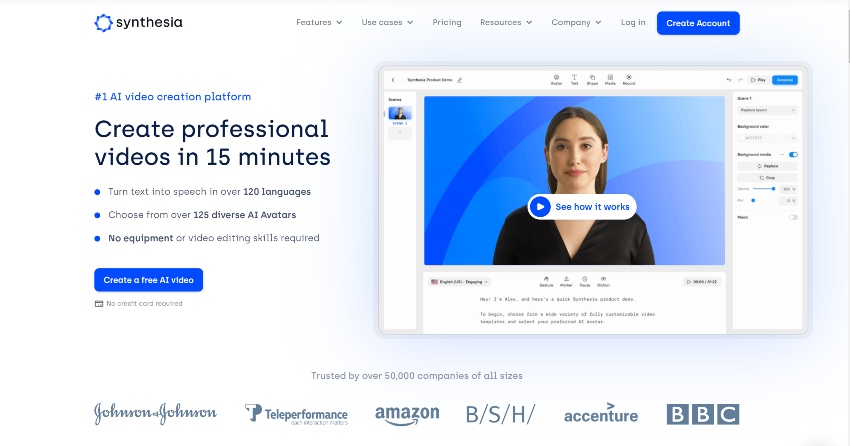
Task: Click the Create Account button
Action: click(698, 23)
